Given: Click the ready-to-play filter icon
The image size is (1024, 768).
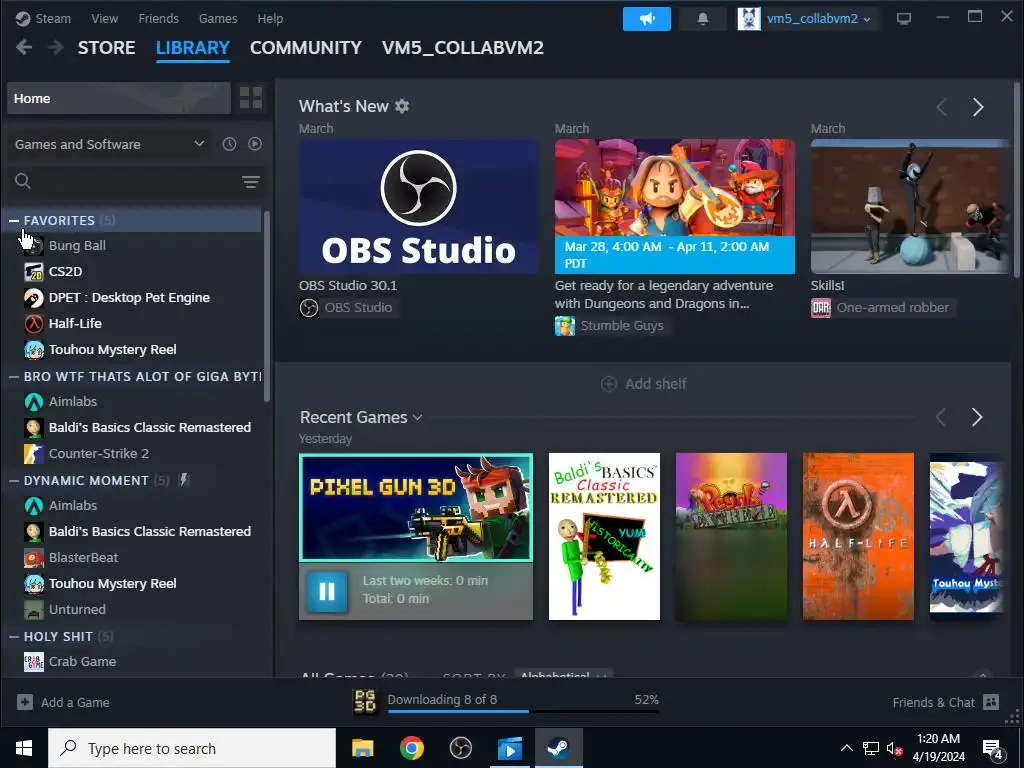Looking at the screenshot, I should (x=255, y=144).
